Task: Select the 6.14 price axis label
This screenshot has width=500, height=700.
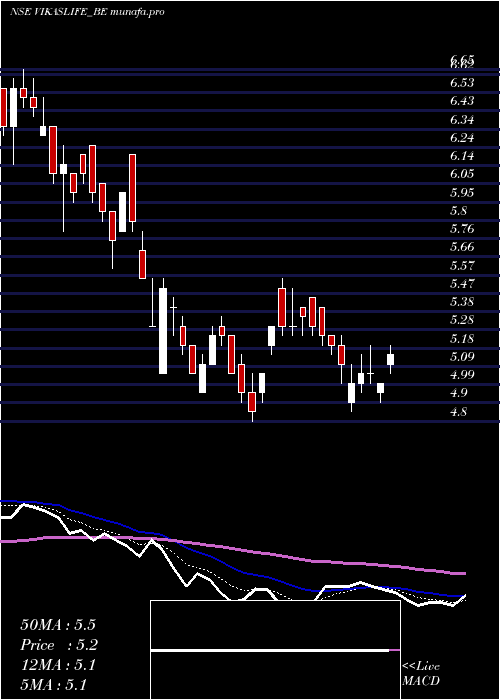Action: pyautogui.click(x=462, y=156)
